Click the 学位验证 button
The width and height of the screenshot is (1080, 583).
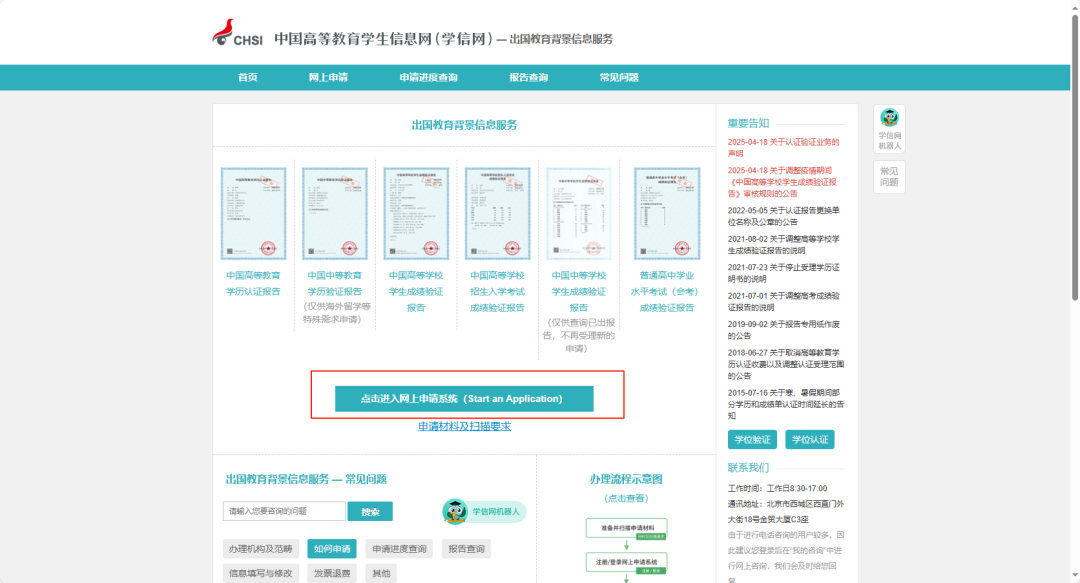pyautogui.click(x=752, y=440)
